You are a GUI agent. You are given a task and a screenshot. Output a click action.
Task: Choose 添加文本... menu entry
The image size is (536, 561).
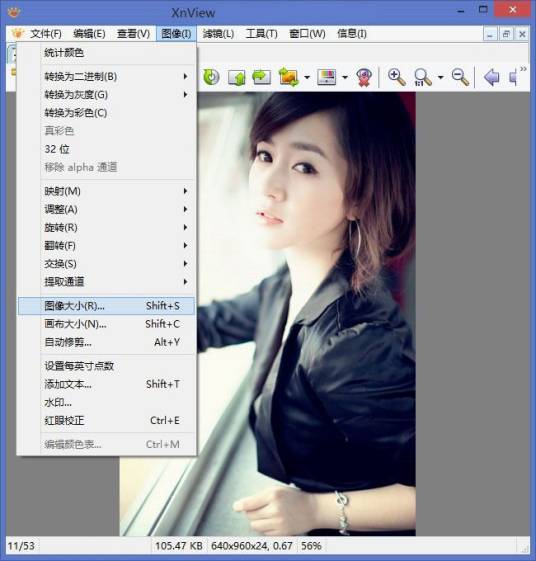pos(106,384)
